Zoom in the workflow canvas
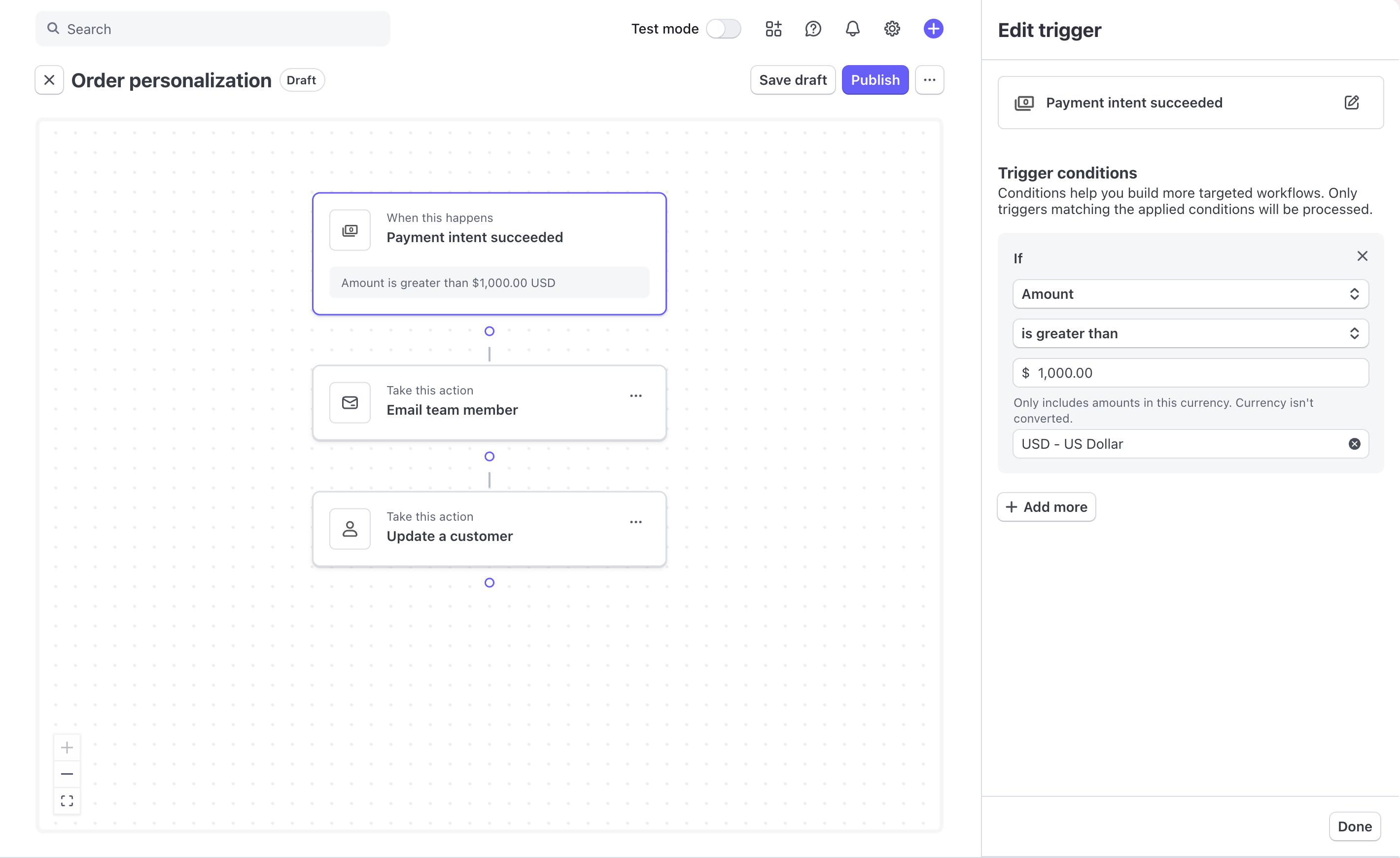Viewport: 1400px width, 858px height. pos(67,747)
